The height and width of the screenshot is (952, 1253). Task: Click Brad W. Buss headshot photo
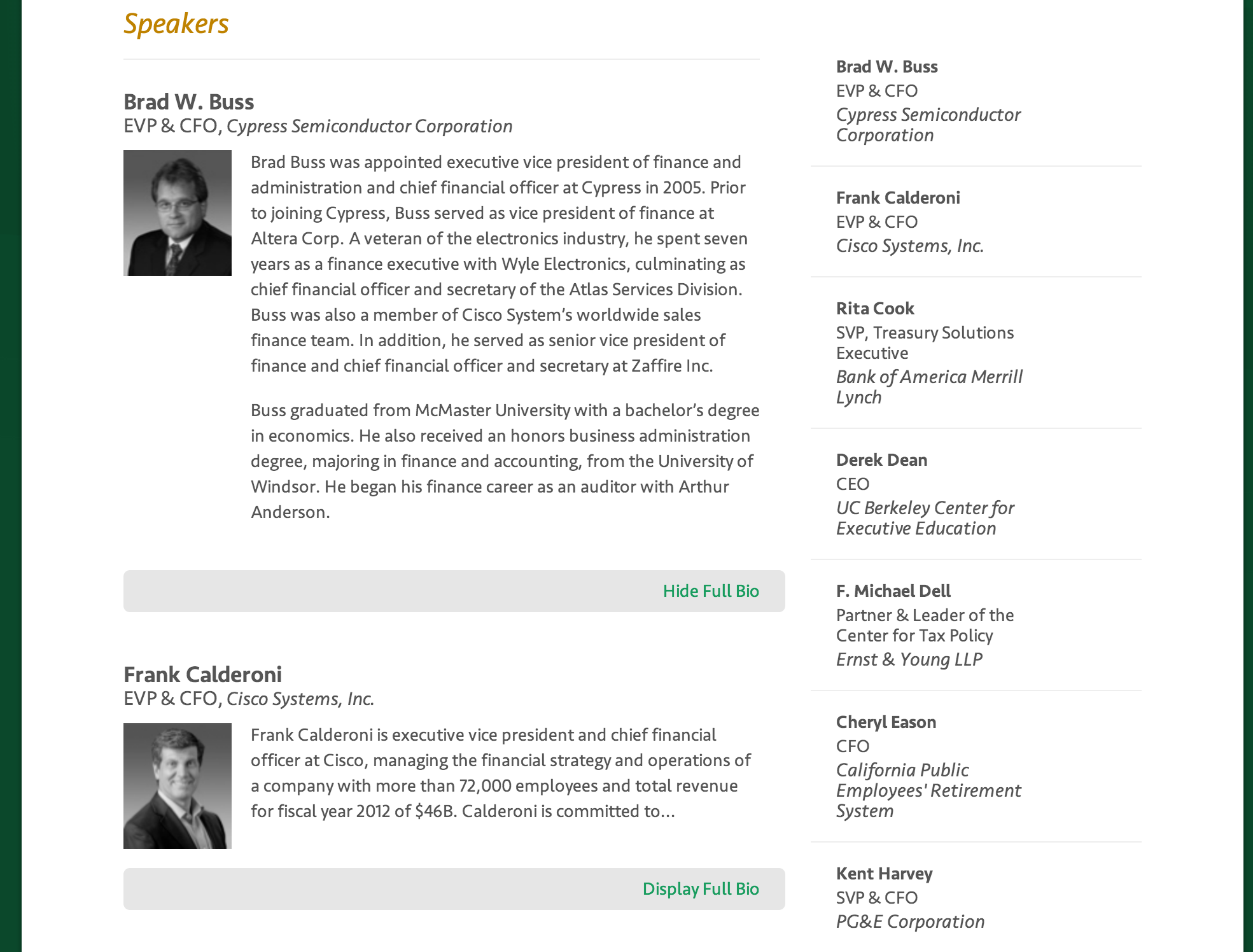178,213
